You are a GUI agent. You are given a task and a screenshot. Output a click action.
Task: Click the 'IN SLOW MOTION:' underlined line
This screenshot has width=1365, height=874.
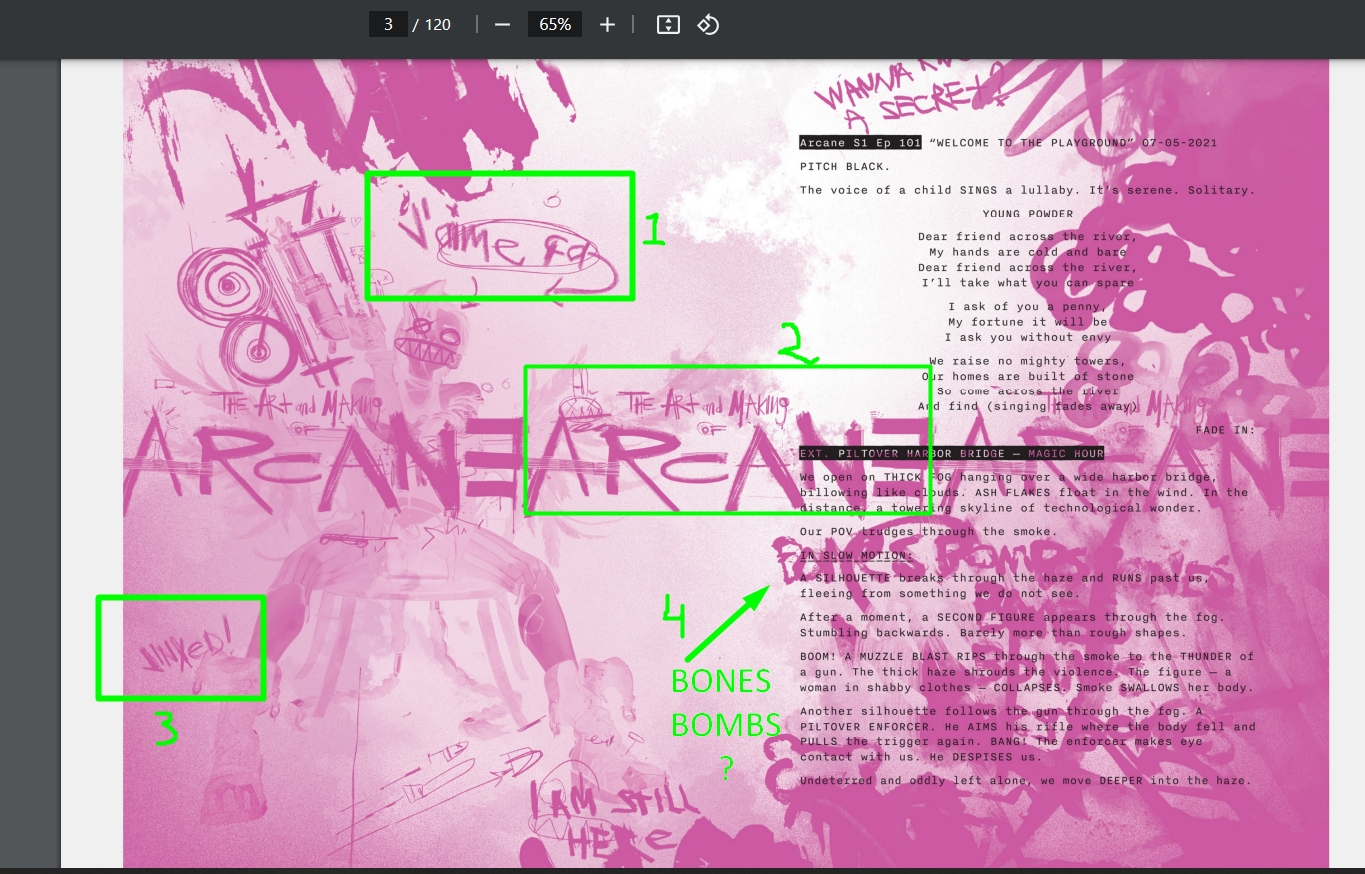click(x=856, y=555)
